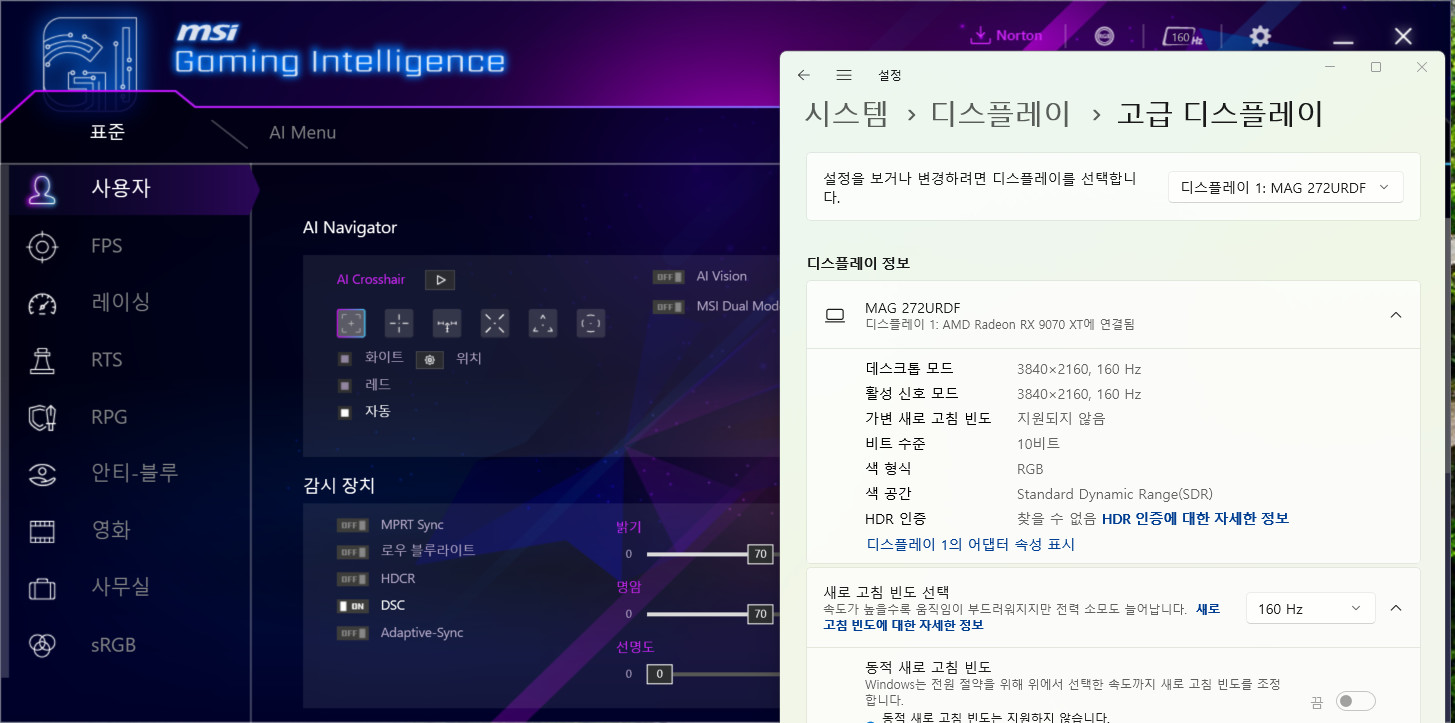Click the AI Crosshair label
1455x723 pixels.
[x=370, y=280]
